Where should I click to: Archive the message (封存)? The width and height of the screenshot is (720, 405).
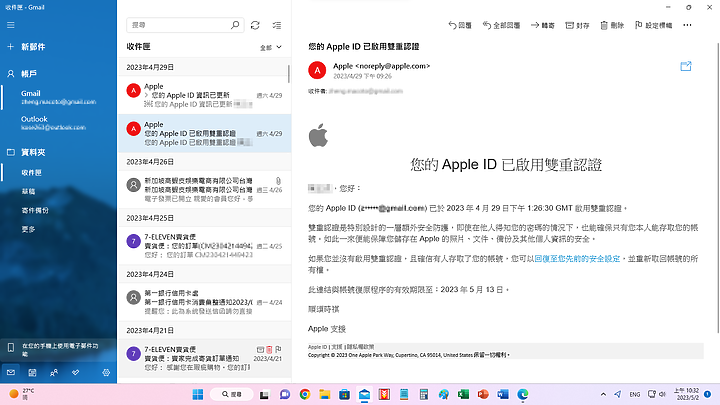point(577,25)
